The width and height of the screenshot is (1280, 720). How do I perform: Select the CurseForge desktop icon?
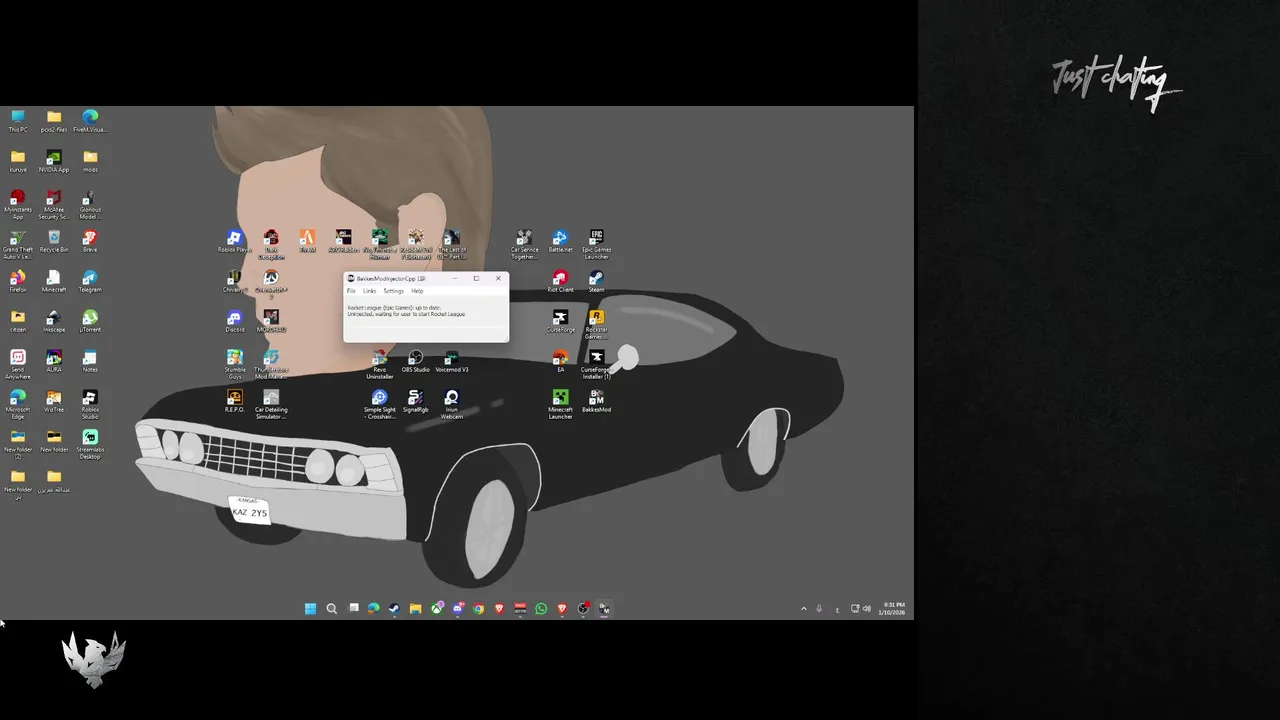[560, 321]
